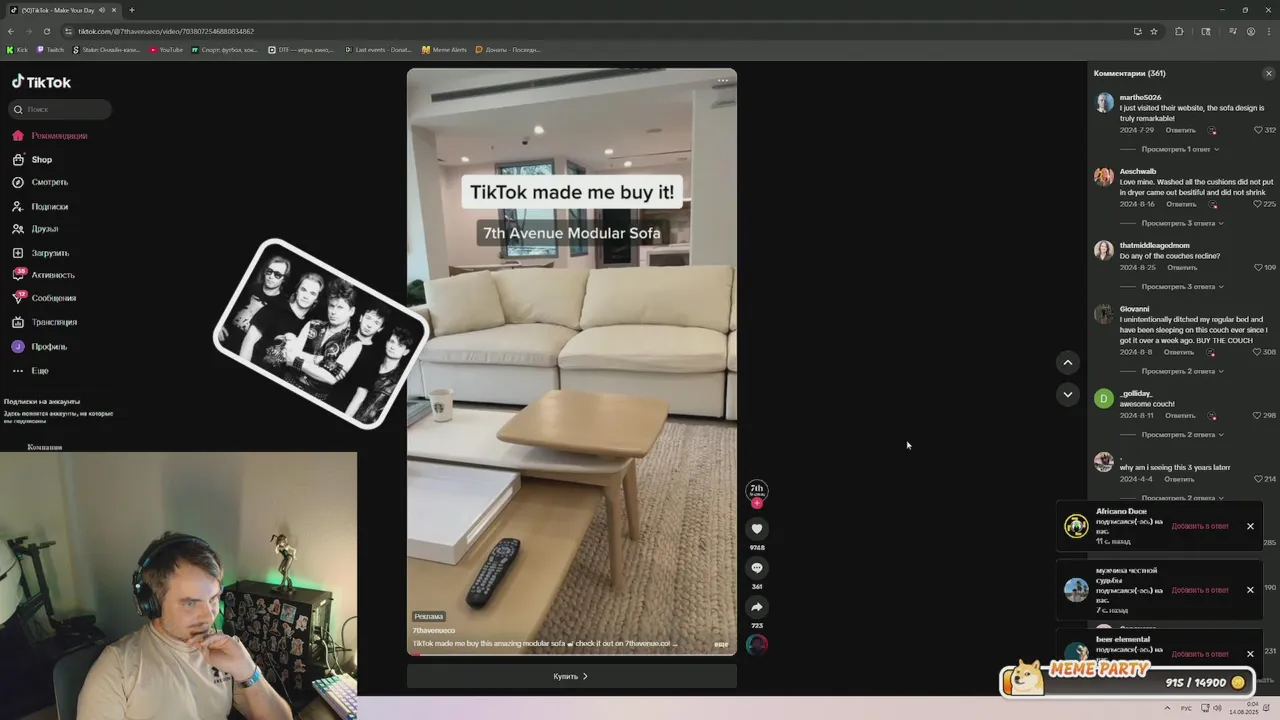Viewport: 1280px width, 720px height.
Task: Click the site info icon in the address bar
Action: pos(69,31)
